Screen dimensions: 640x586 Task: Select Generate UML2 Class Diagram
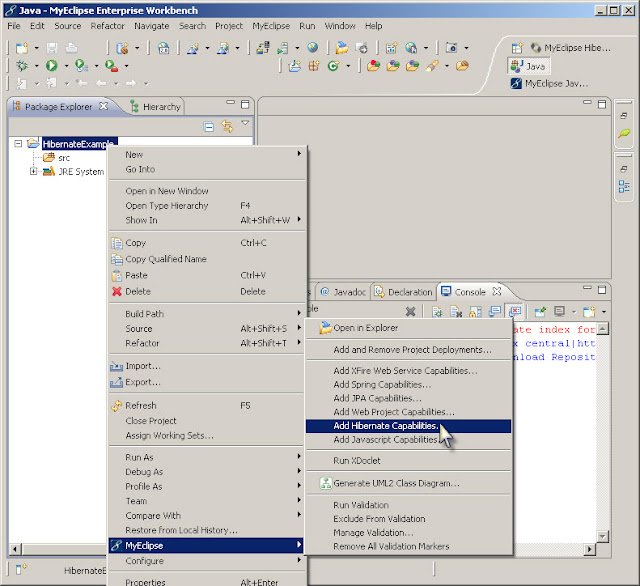(408, 484)
